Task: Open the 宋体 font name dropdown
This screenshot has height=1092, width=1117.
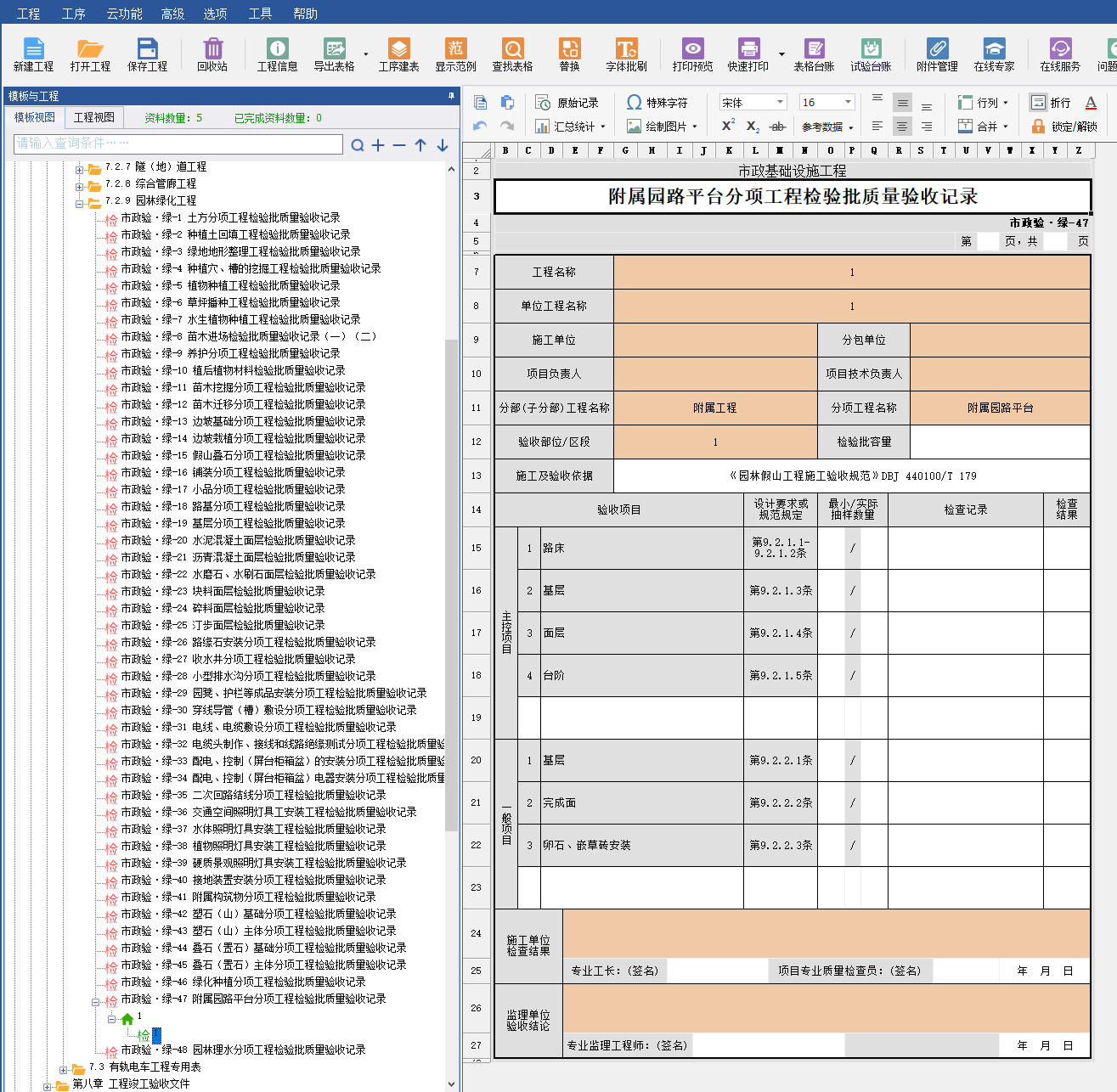Action: [780, 102]
